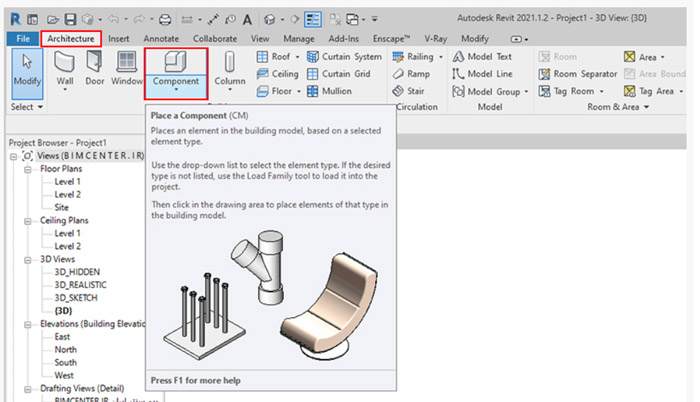Switch to the Annotate tab
This screenshot has width=700, height=402.
tap(161, 39)
